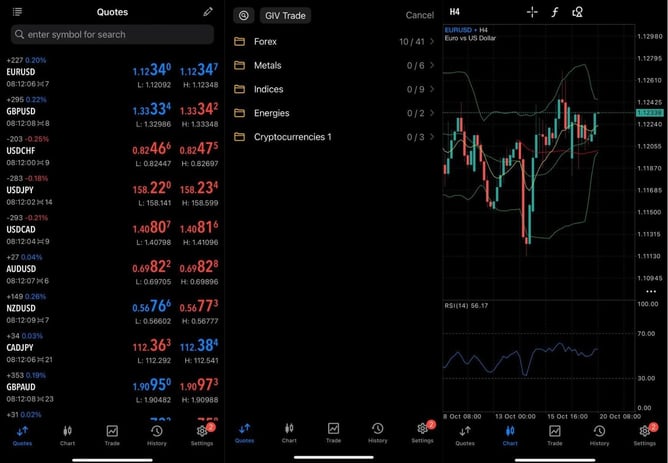This screenshot has height=463, width=668.
Task: Click GBPUSD ask price 1.33342
Action: click(x=199, y=109)
